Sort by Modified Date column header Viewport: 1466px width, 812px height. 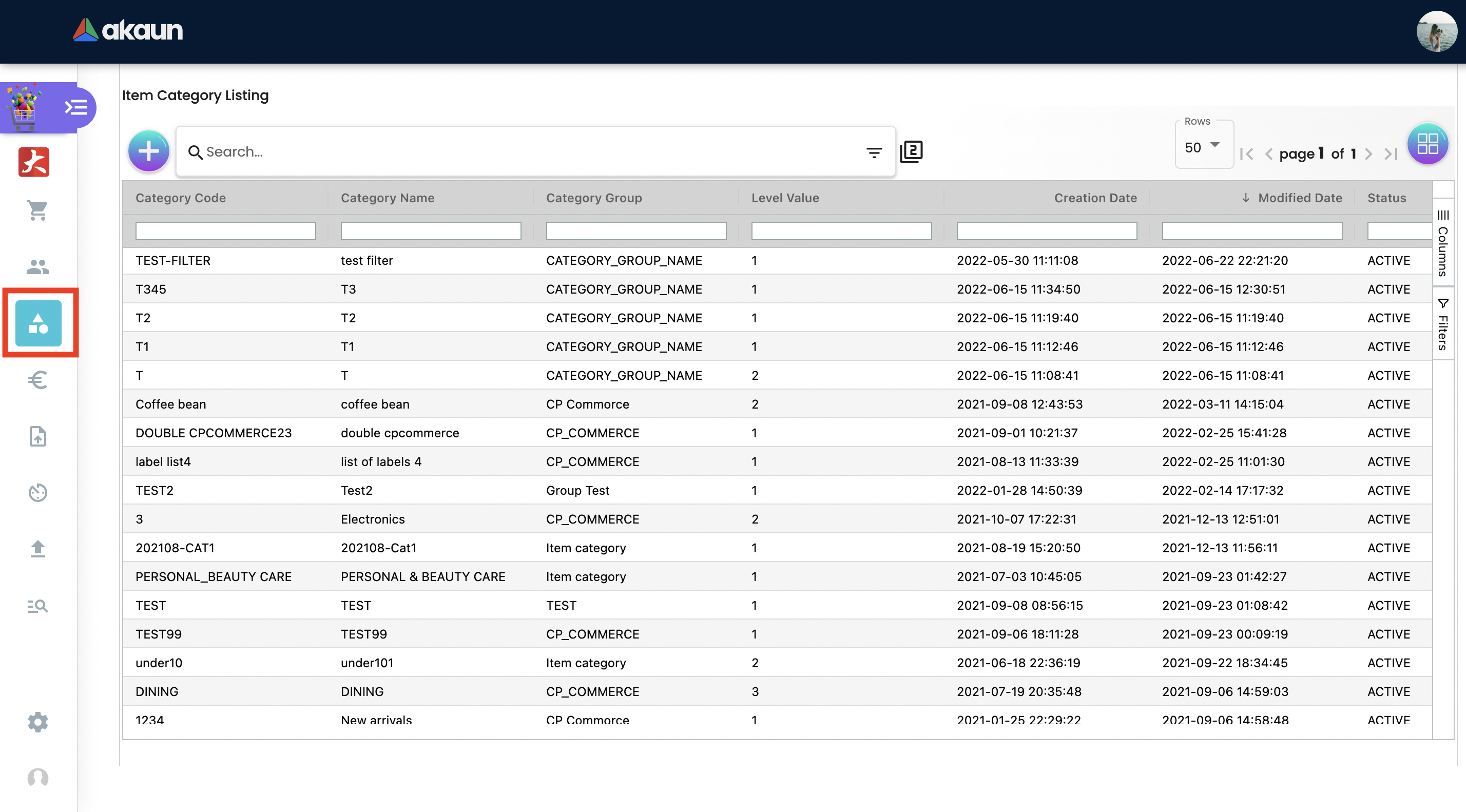[1299, 198]
